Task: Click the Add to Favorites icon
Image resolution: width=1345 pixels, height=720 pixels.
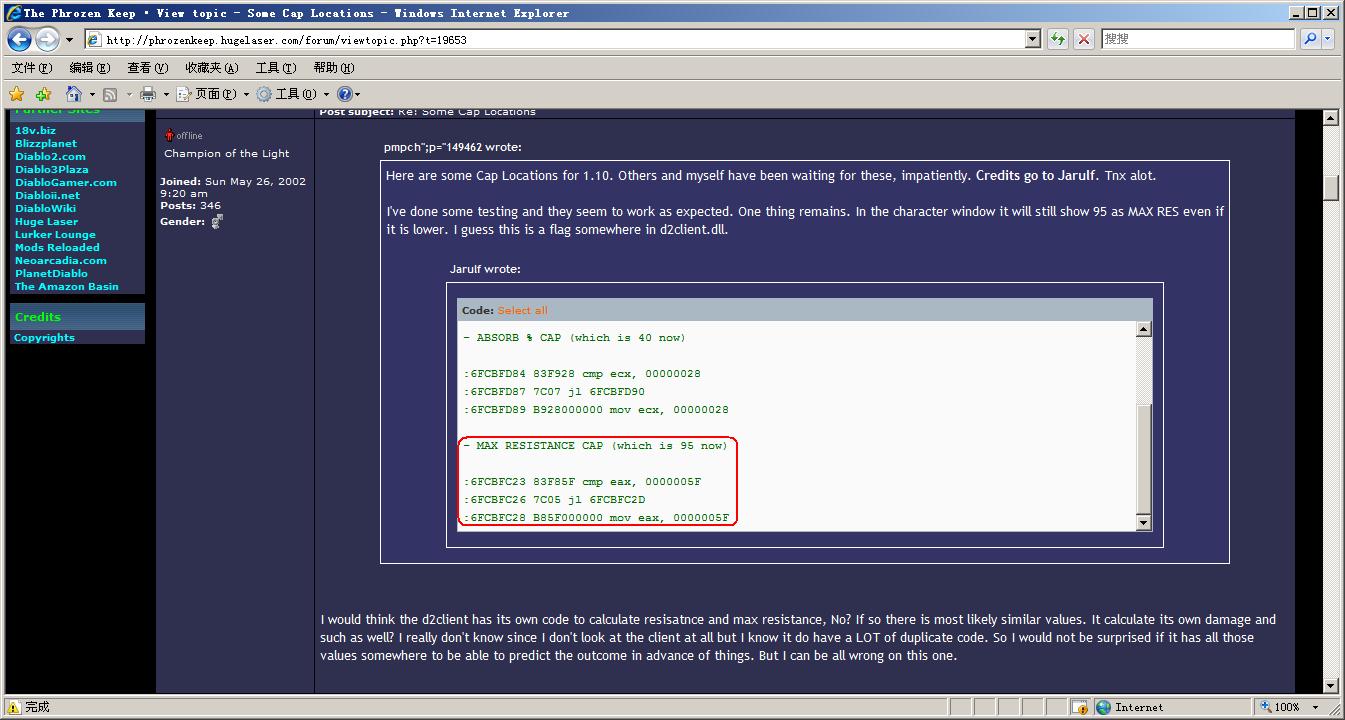Action: tap(43, 94)
